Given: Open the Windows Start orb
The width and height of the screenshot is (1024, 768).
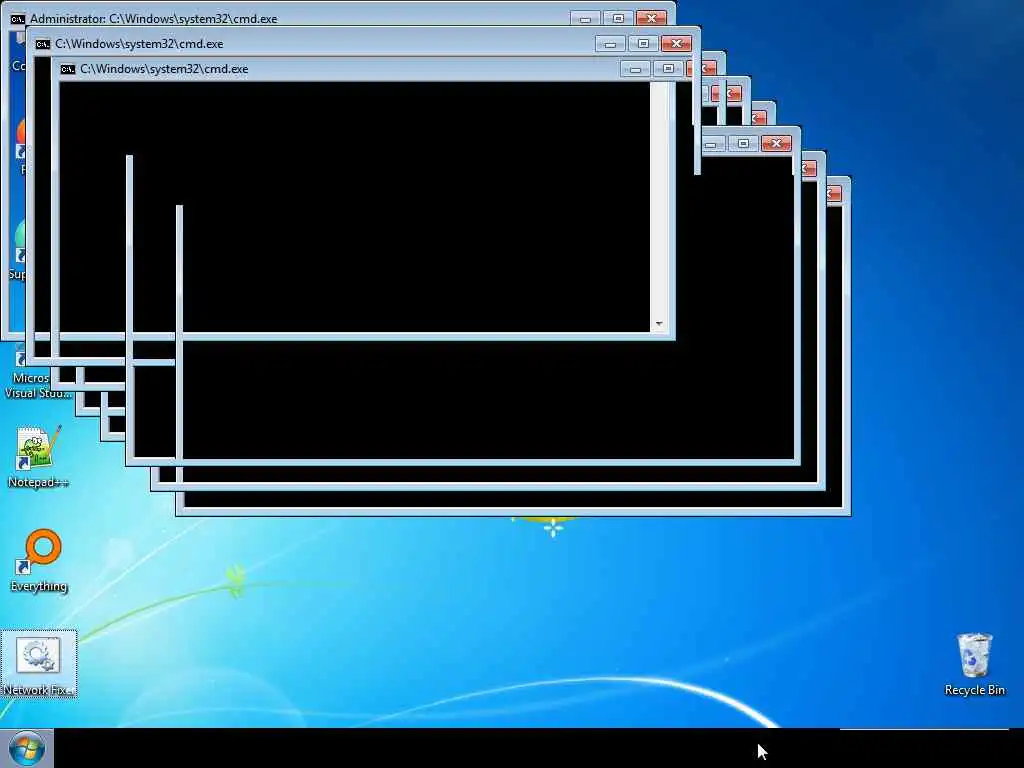Looking at the screenshot, I should (26, 748).
